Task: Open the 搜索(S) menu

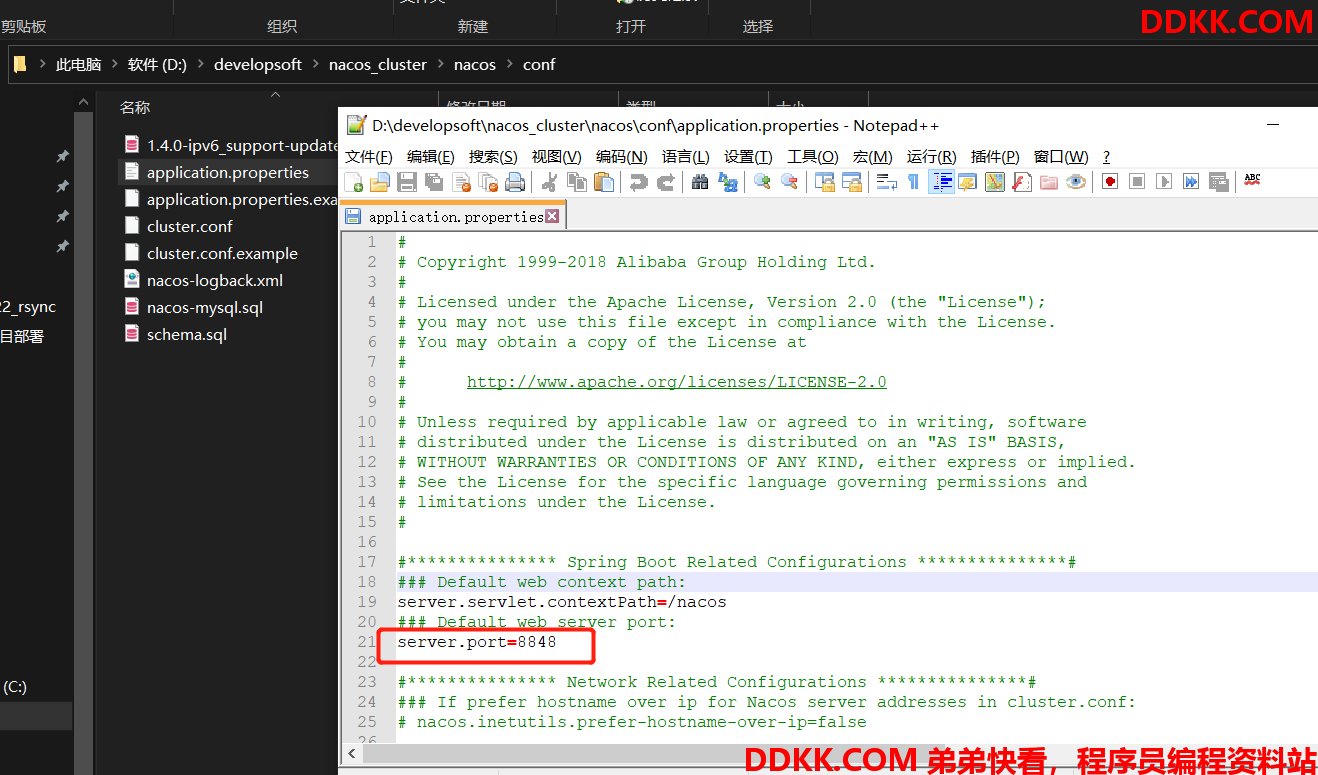Action: click(493, 157)
